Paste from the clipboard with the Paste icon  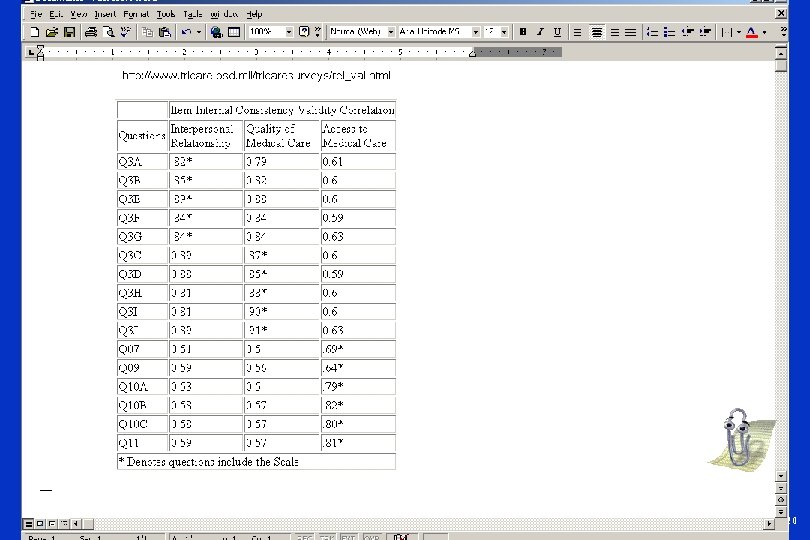point(165,32)
